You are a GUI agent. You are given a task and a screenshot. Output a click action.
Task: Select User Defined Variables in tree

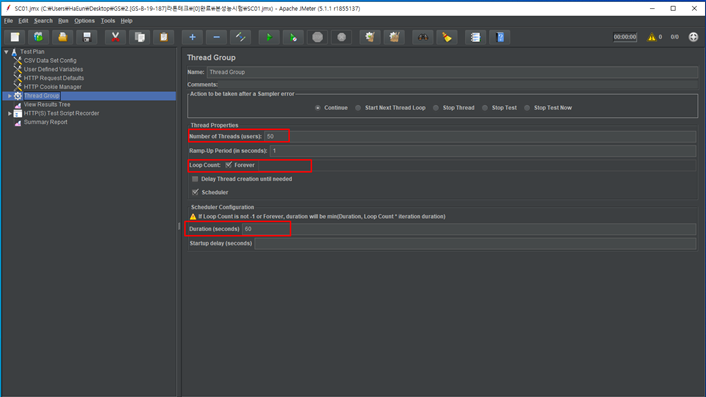tap(53, 69)
